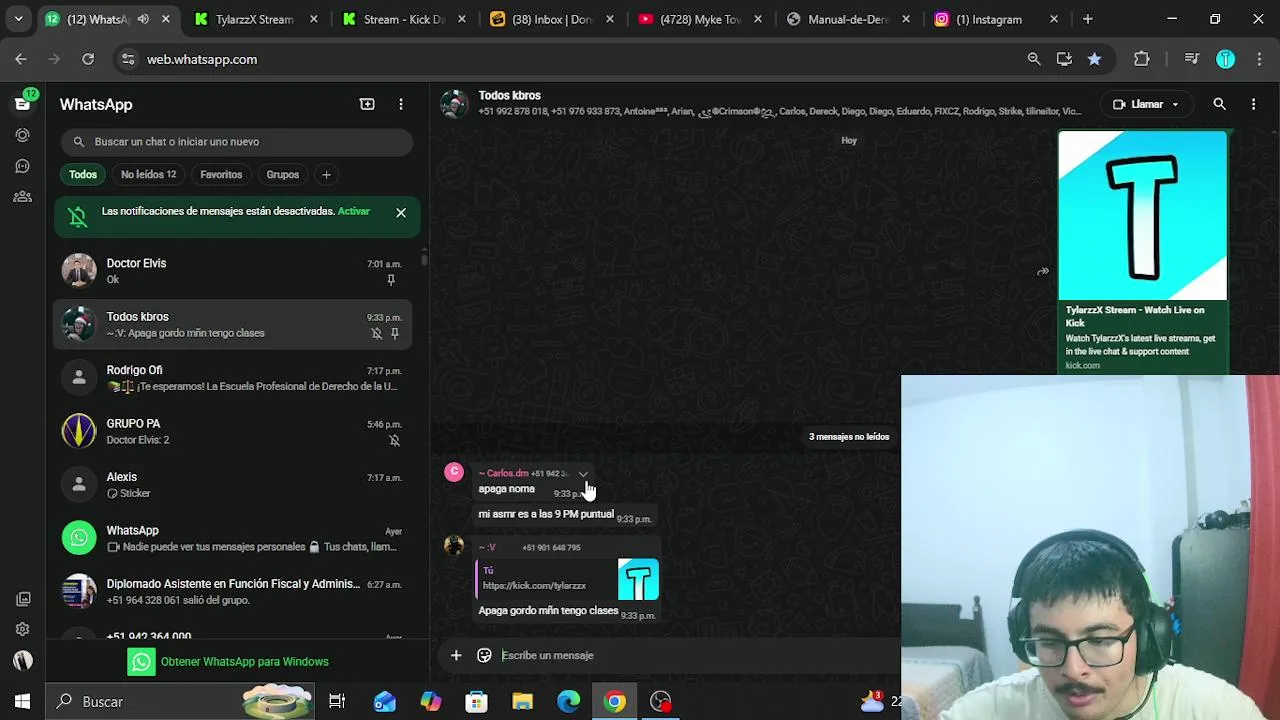
Task: Open the TylarzzX Stream link preview card
Action: pyautogui.click(x=1143, y=253)
